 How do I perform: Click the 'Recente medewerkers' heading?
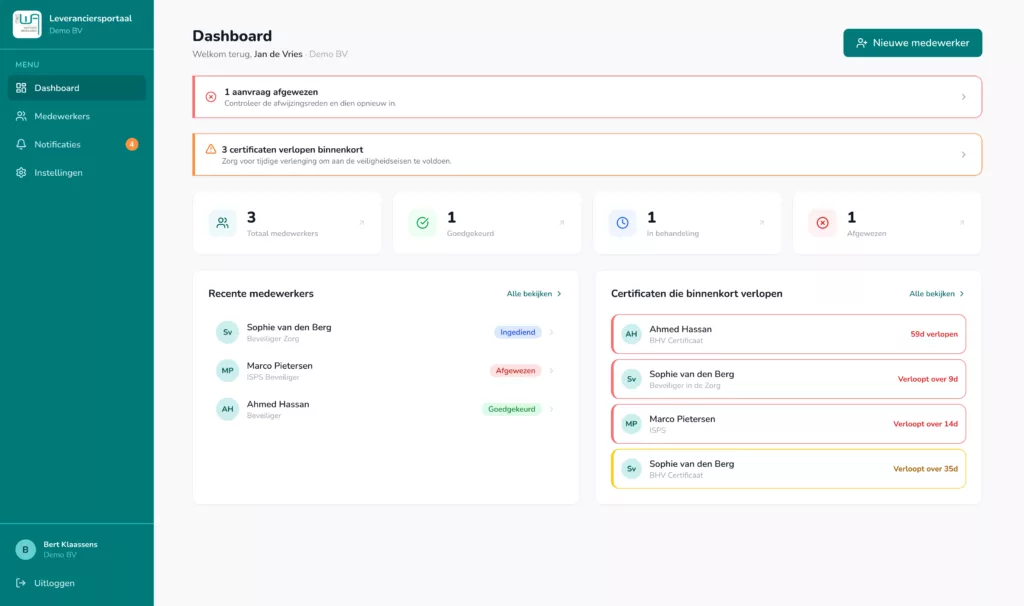(261, 294)
